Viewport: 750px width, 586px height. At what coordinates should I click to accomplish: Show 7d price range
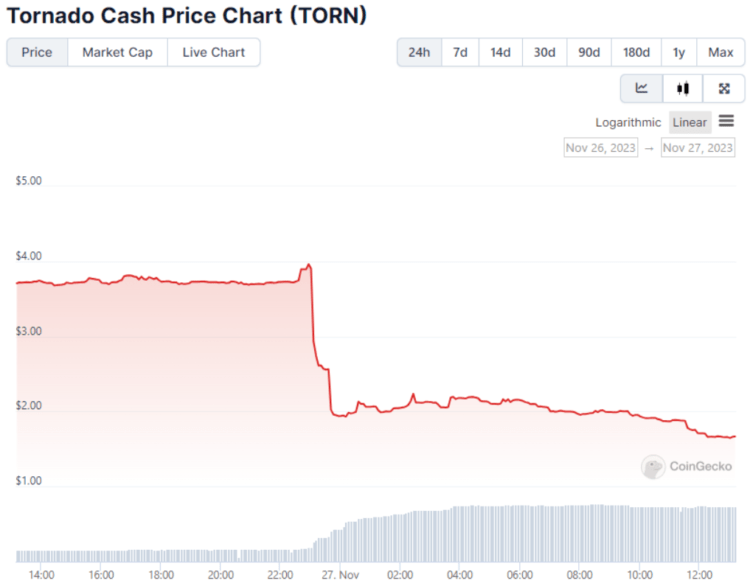(x=460, y=52)
